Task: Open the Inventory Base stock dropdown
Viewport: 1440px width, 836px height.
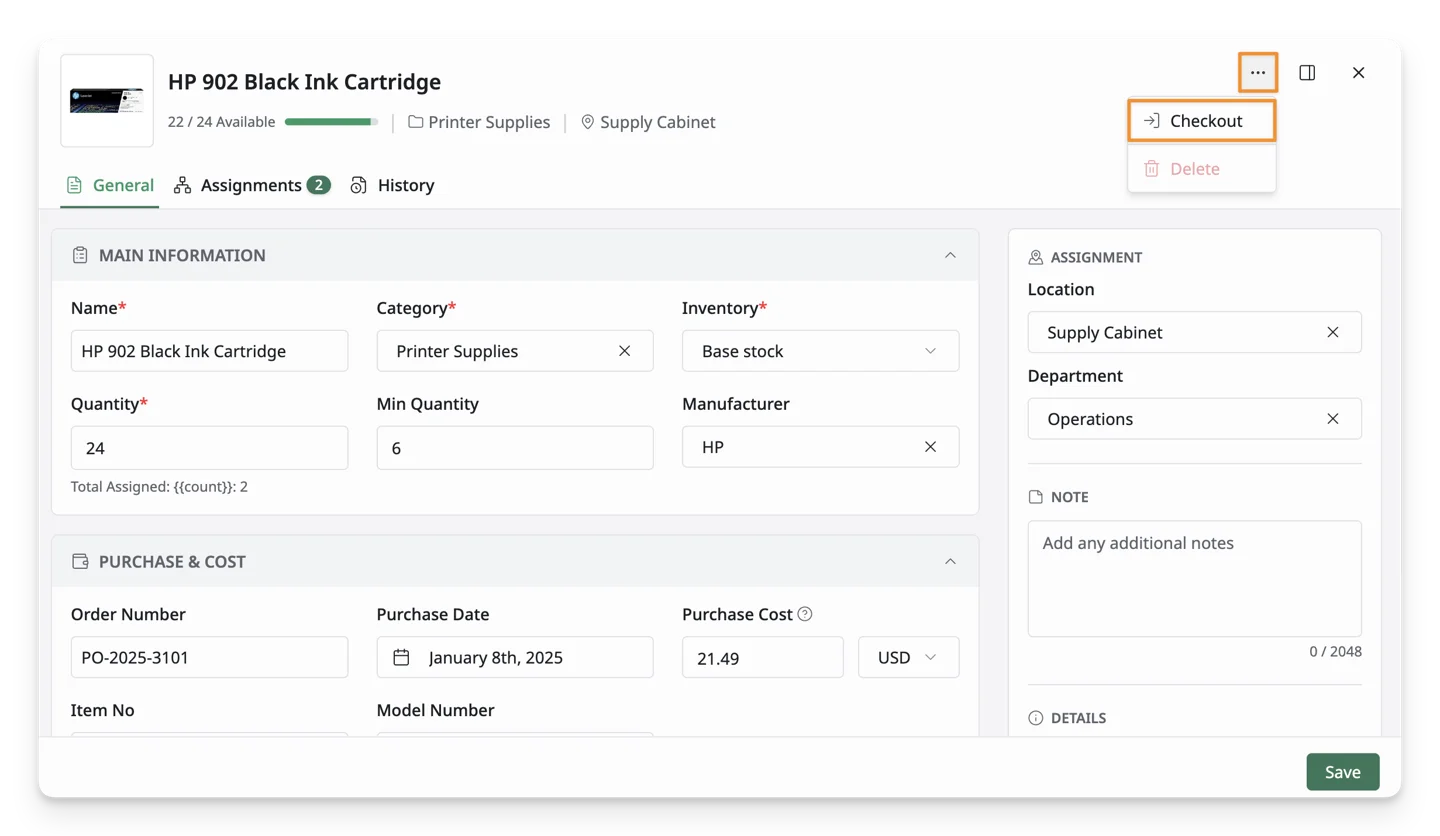Action: tap(821, 351)
